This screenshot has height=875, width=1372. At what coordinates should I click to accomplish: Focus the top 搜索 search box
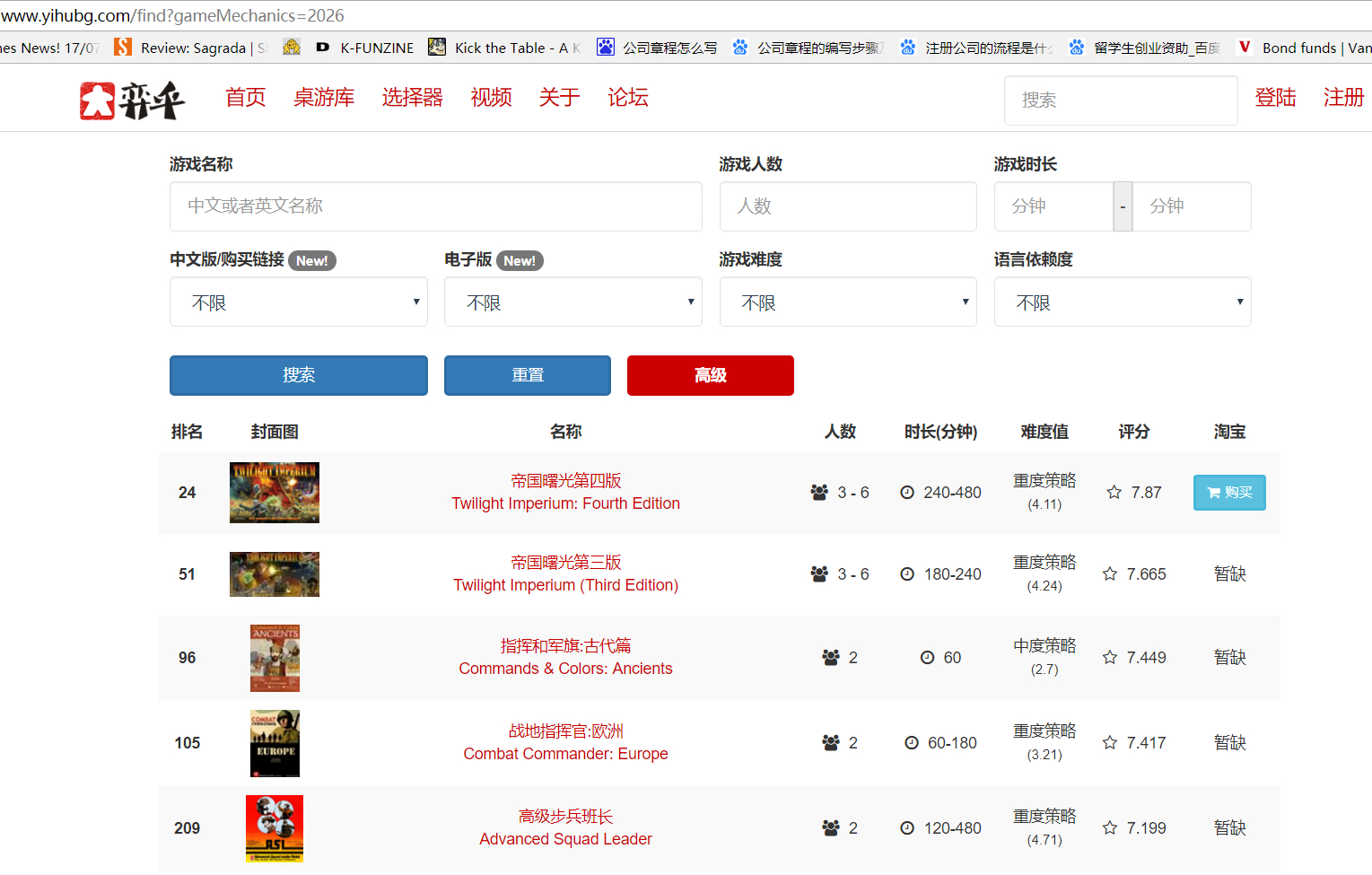coord(1121,101)
